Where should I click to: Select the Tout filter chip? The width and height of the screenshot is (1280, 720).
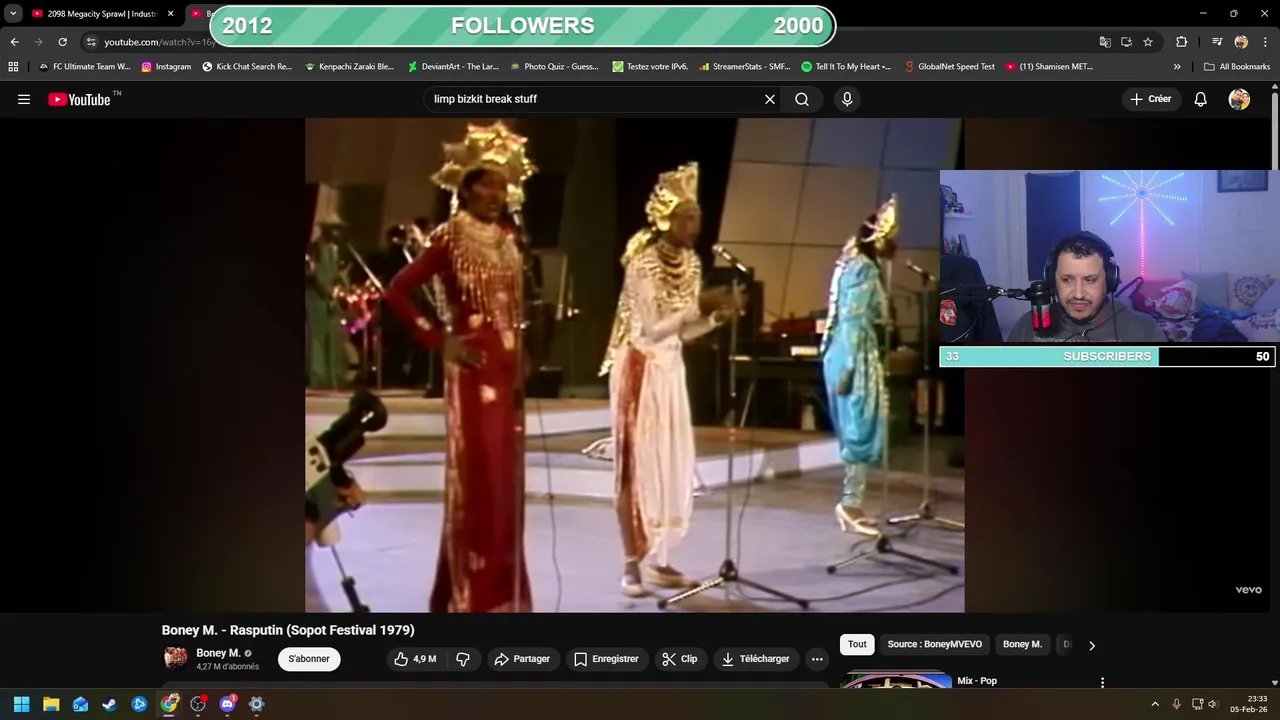tap(857, 644)
